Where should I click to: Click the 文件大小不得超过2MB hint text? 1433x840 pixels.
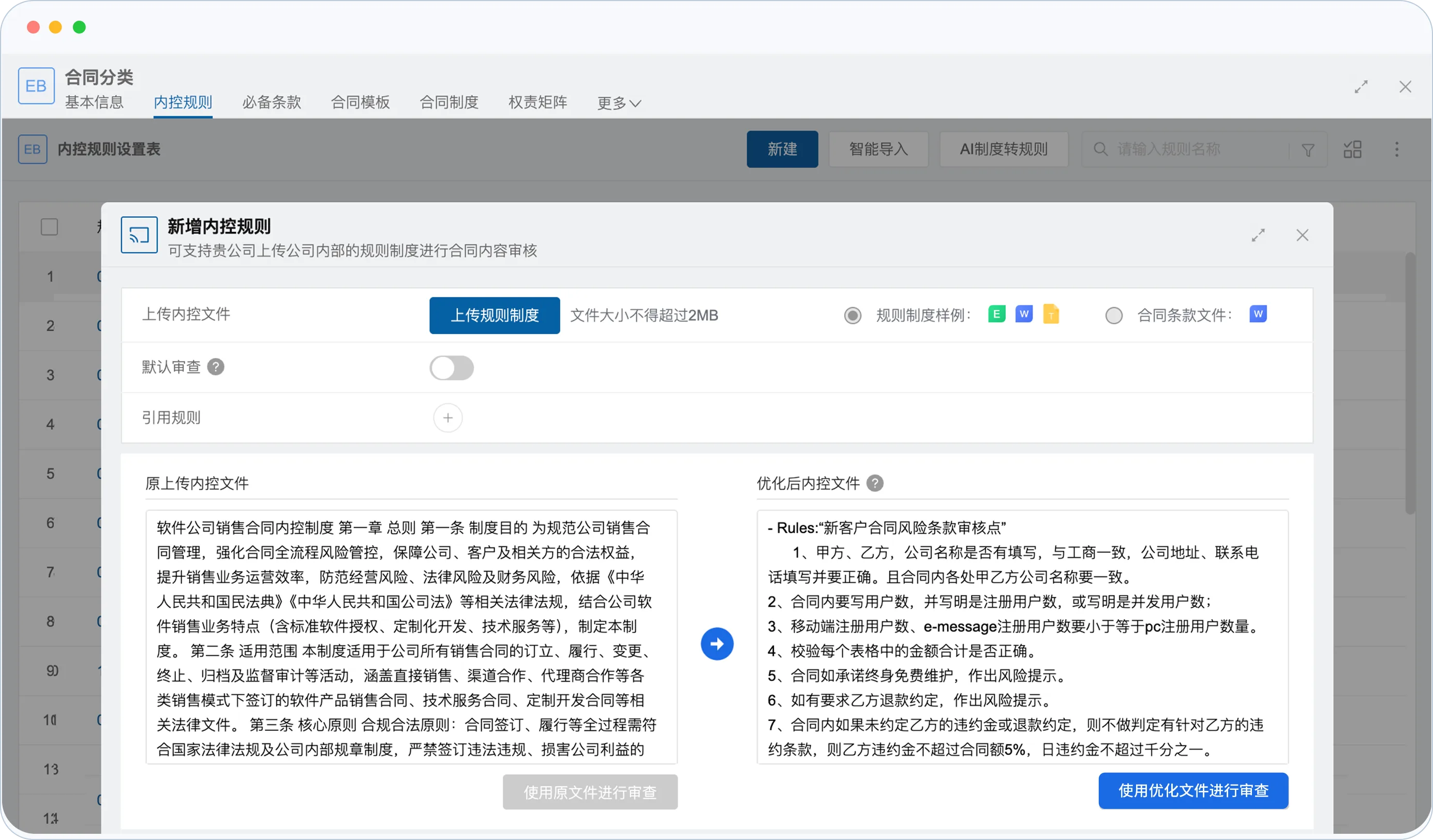[x=644, y=315]
